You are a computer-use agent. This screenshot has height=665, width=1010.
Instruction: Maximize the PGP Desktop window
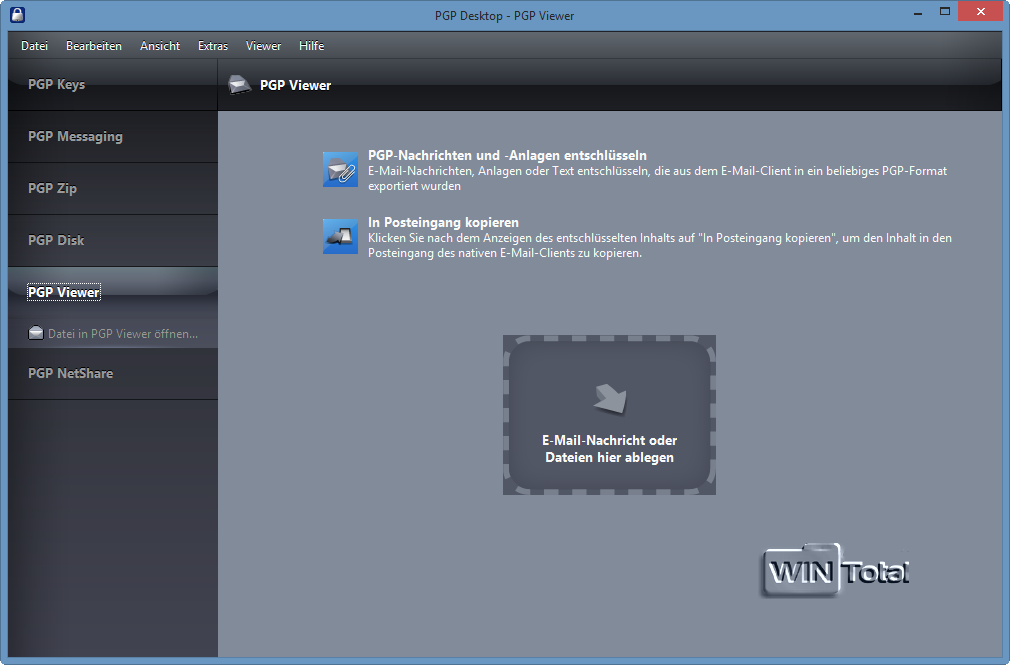(945, 12)
